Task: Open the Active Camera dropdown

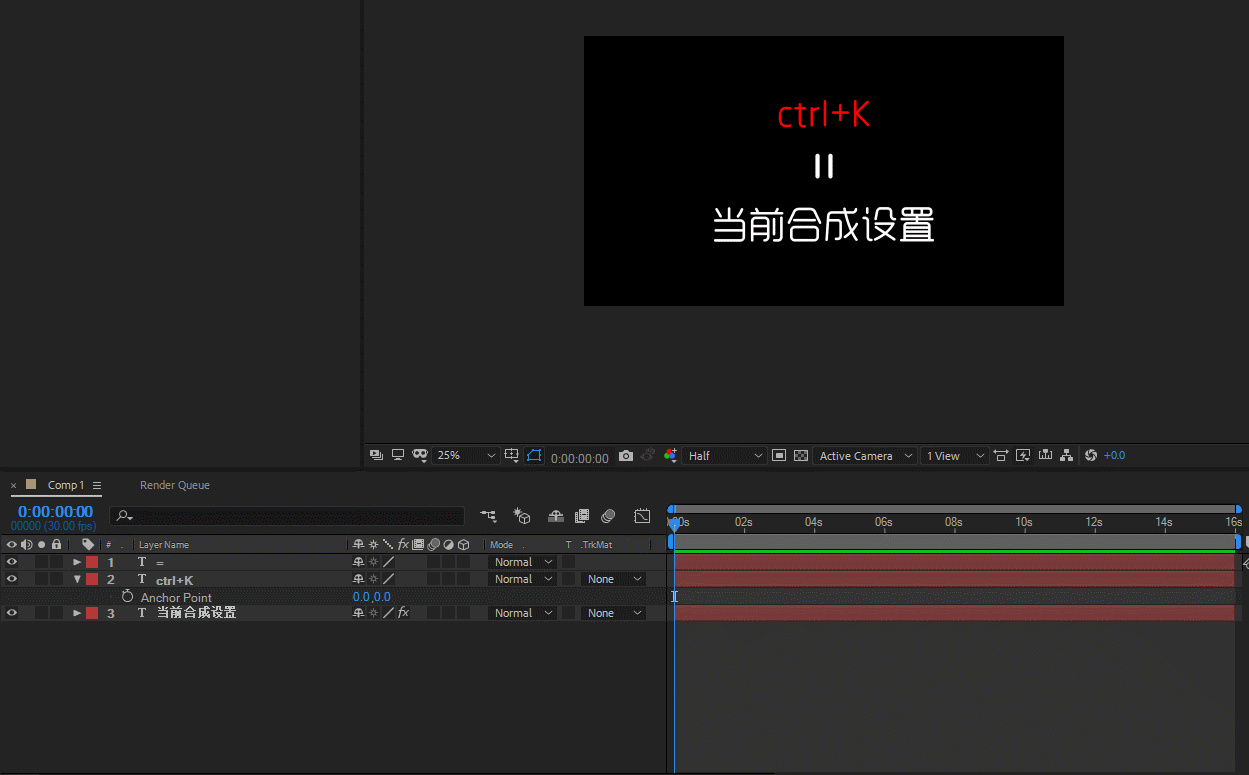Action: (x=865, y=455)
